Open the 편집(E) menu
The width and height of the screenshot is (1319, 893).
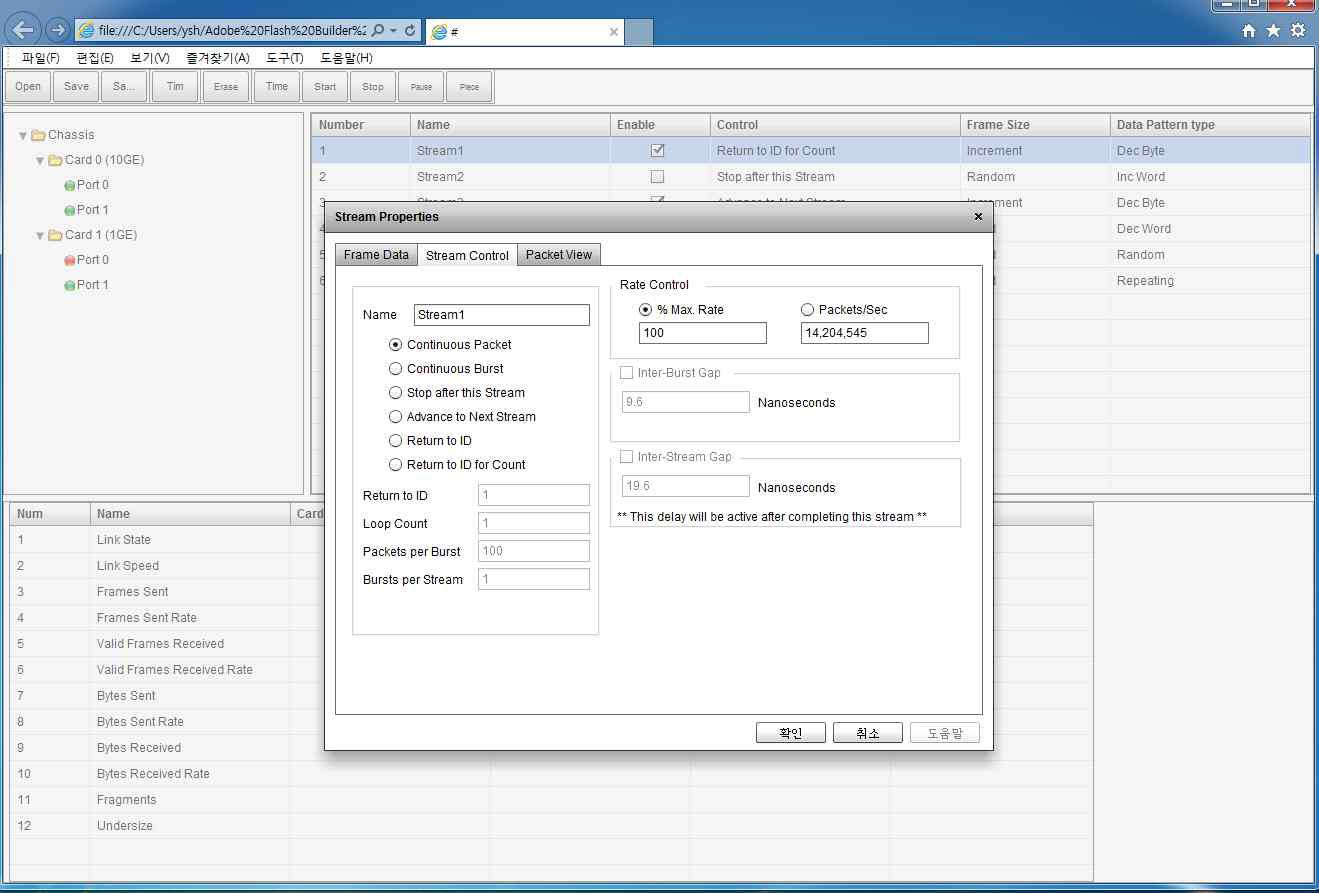coord(95,58)
